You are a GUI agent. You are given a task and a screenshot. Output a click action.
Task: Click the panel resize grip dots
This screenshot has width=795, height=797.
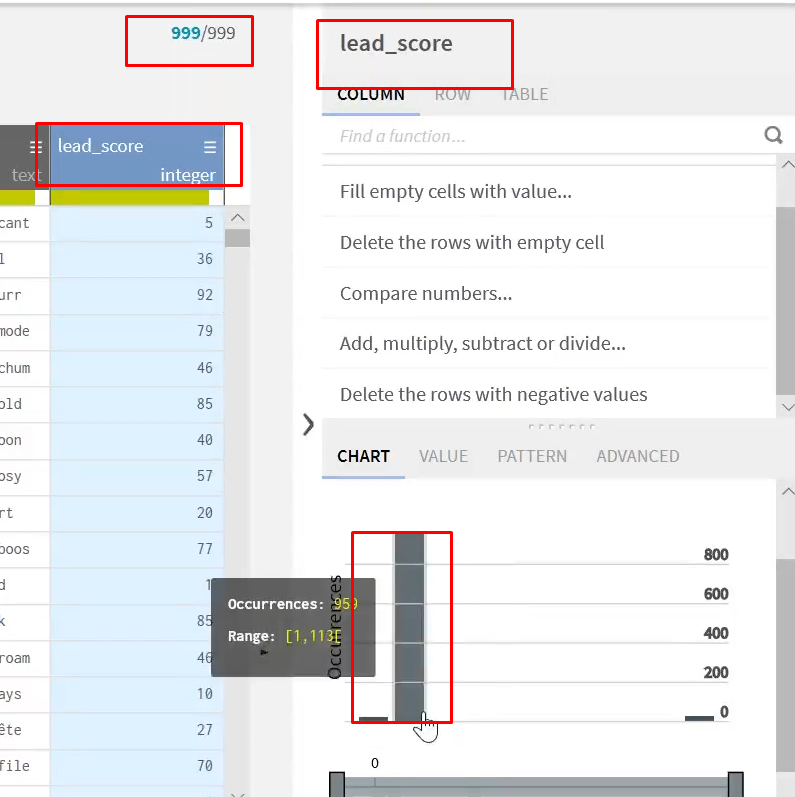click(x=562, y=426)
